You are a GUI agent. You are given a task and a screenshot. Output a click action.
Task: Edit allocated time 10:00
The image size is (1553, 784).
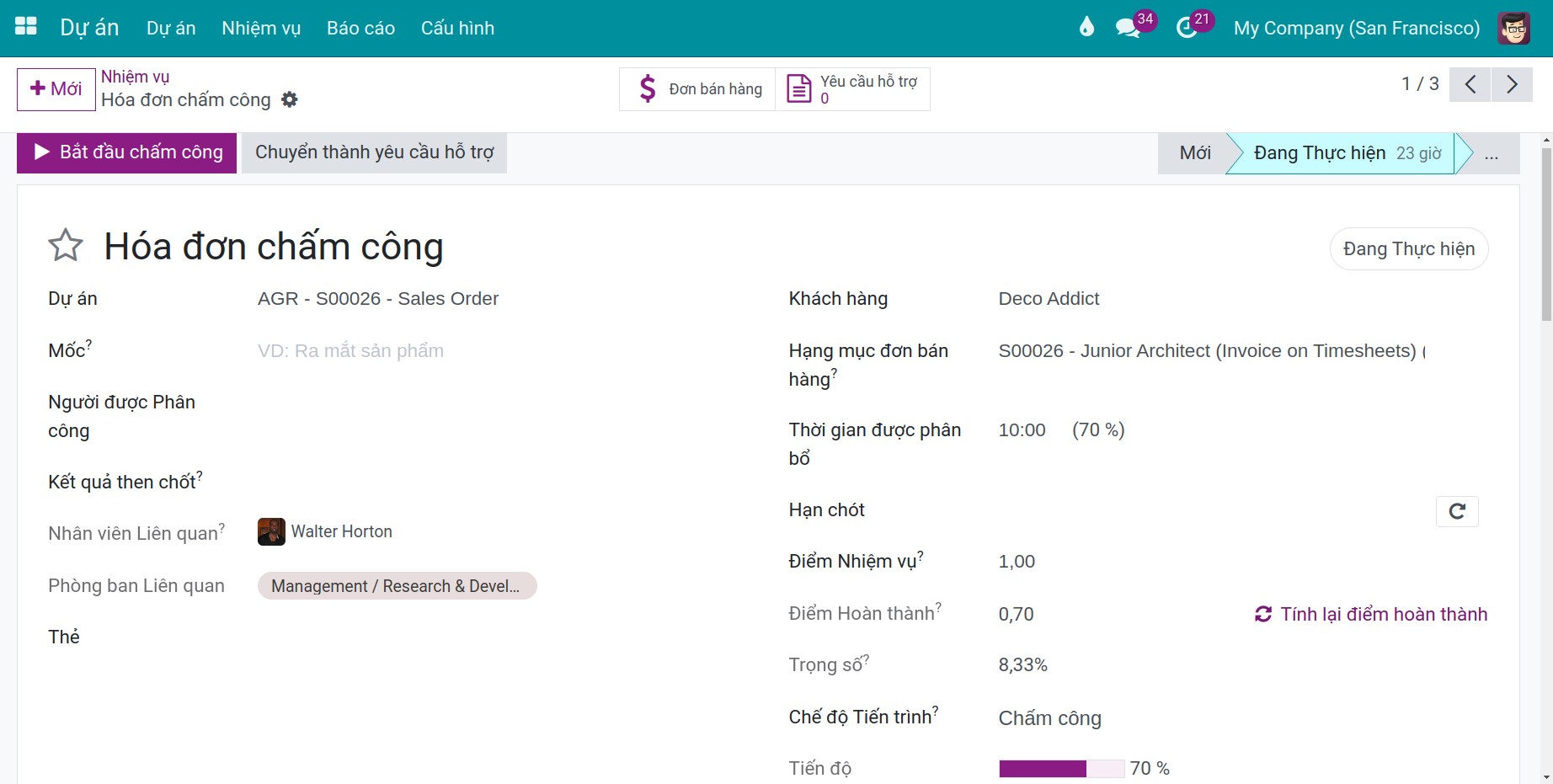click(1022, 430)
